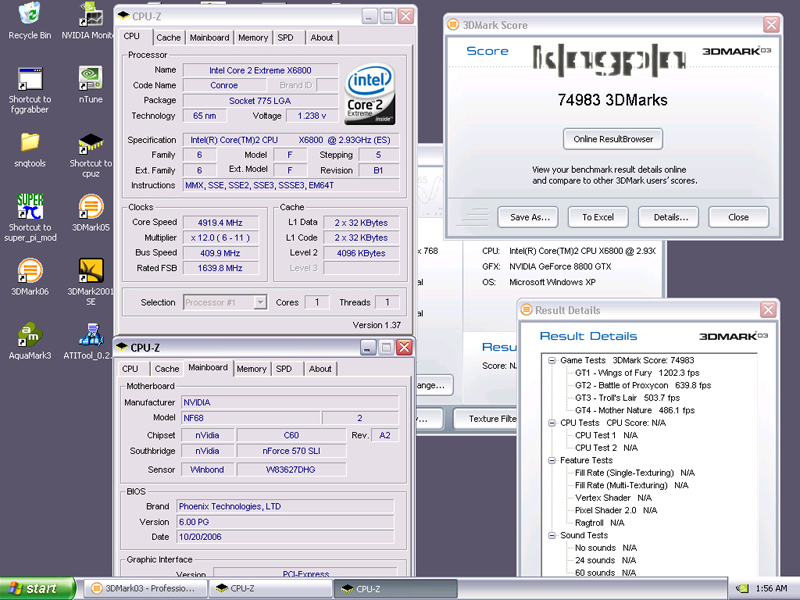800x600 pixels.
Task: Click the Result Details window title icon
Action: 526,310
